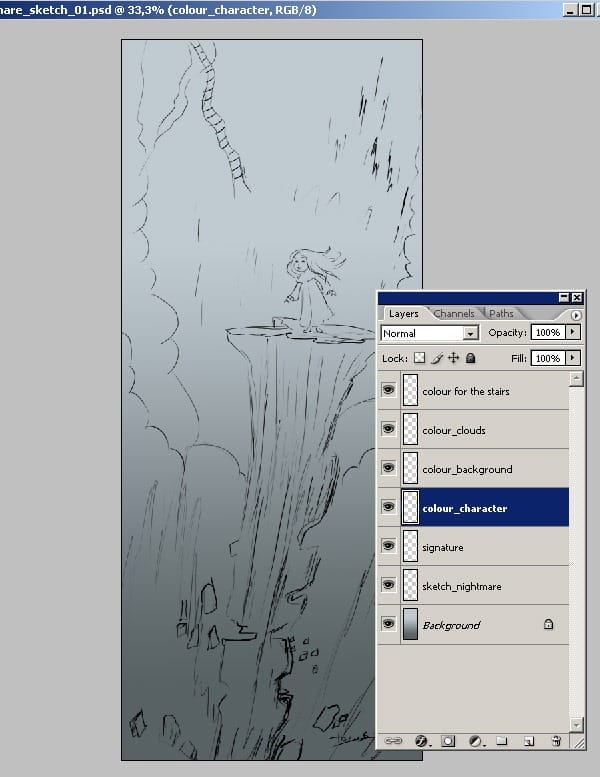Screen dimensions: 600x777
Task: Create new fill or adjustment layer
Action: [476, 741]
